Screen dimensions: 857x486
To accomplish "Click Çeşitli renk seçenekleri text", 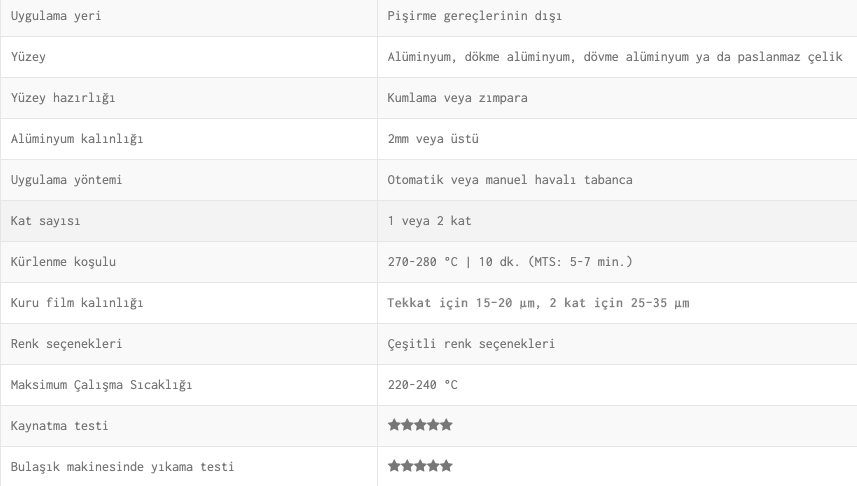I will click(x=471, y=344).
